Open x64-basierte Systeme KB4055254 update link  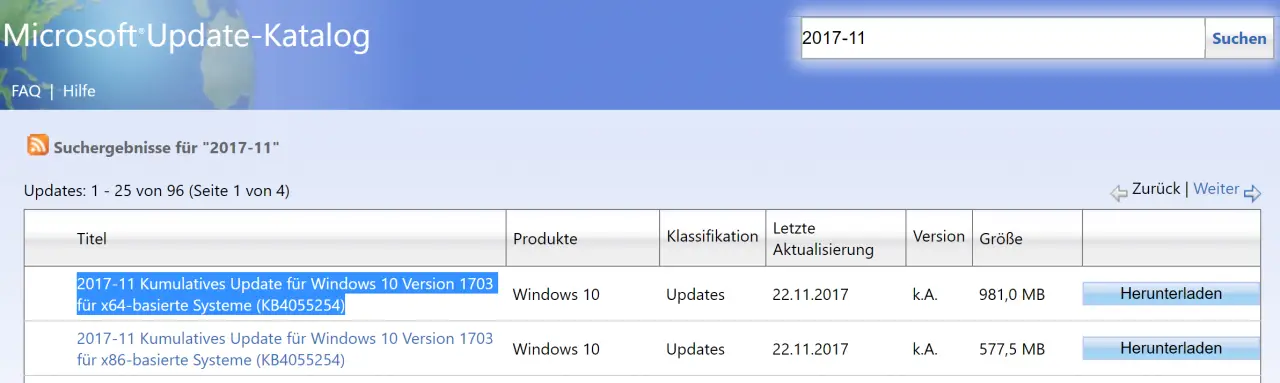click(285, 294)
